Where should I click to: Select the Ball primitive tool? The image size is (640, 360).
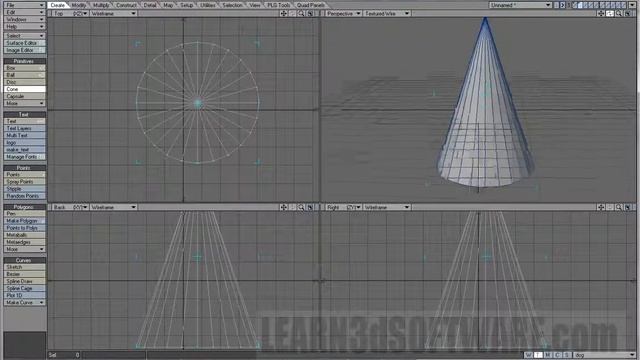coord(24,75)
